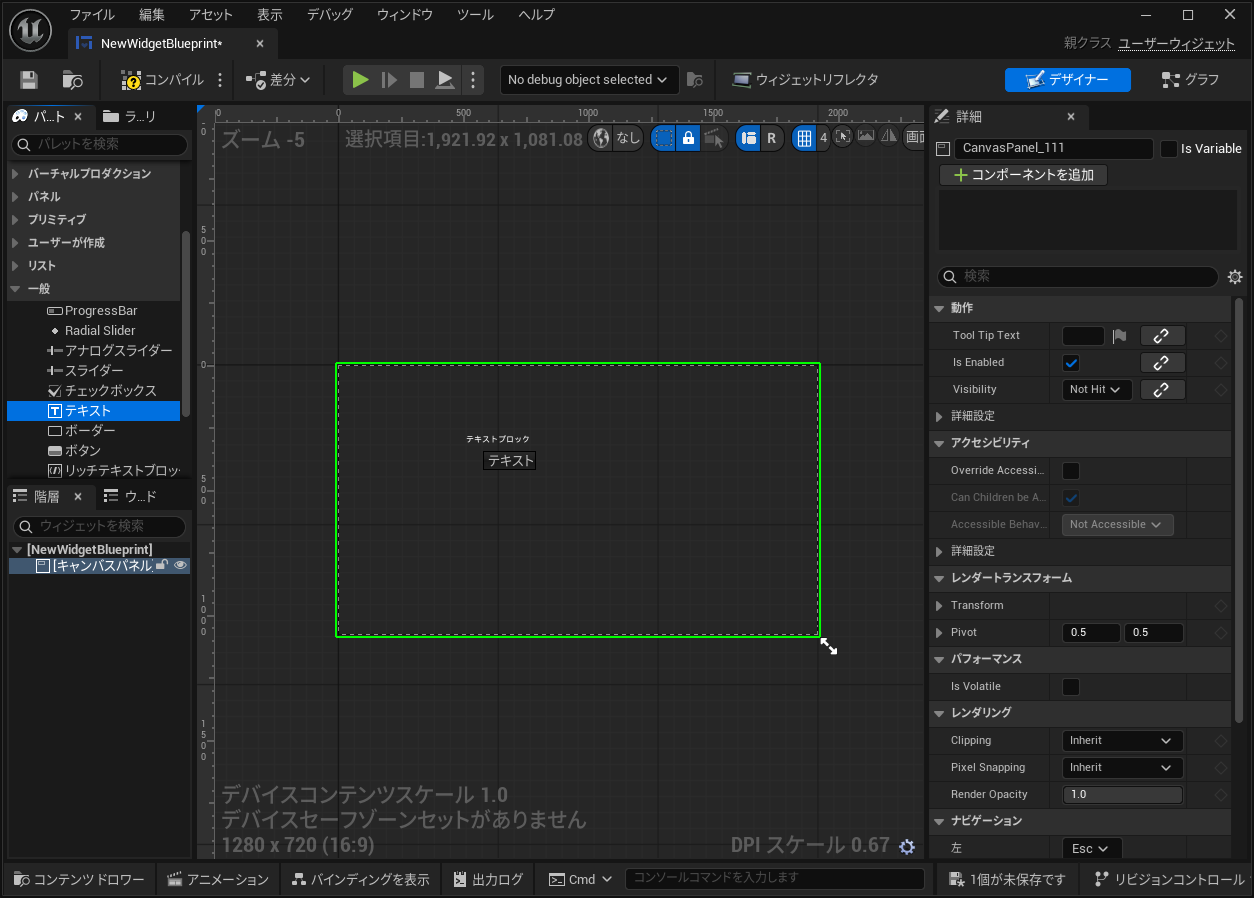The height and width of the screenshot is (898, 1254).
Task: Open the Clipping Inherit dropdown
Action: point(1122,741)
